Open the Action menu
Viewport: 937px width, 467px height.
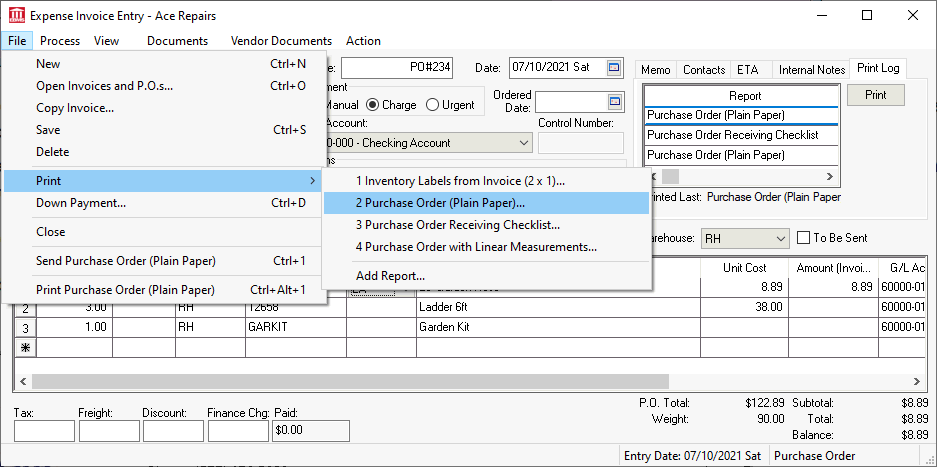coord(363,41)
